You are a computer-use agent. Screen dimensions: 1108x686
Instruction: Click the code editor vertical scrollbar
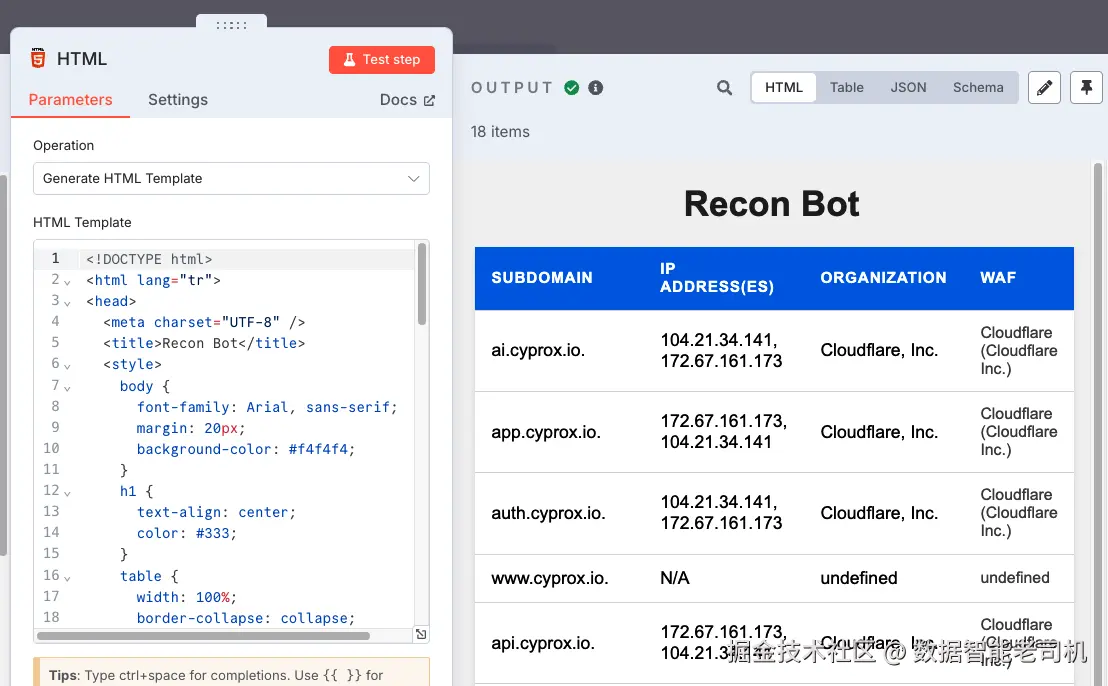point(422,284)
